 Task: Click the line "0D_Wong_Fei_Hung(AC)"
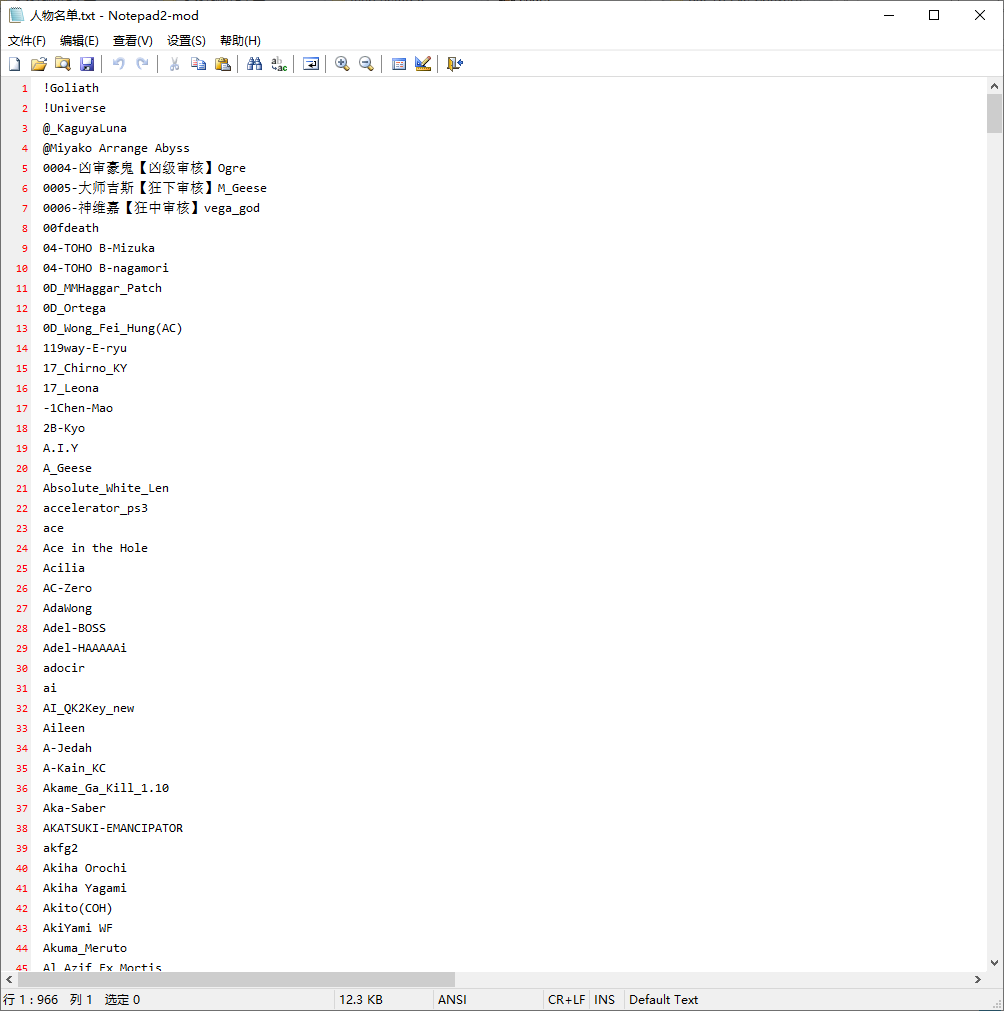[113, 328]
